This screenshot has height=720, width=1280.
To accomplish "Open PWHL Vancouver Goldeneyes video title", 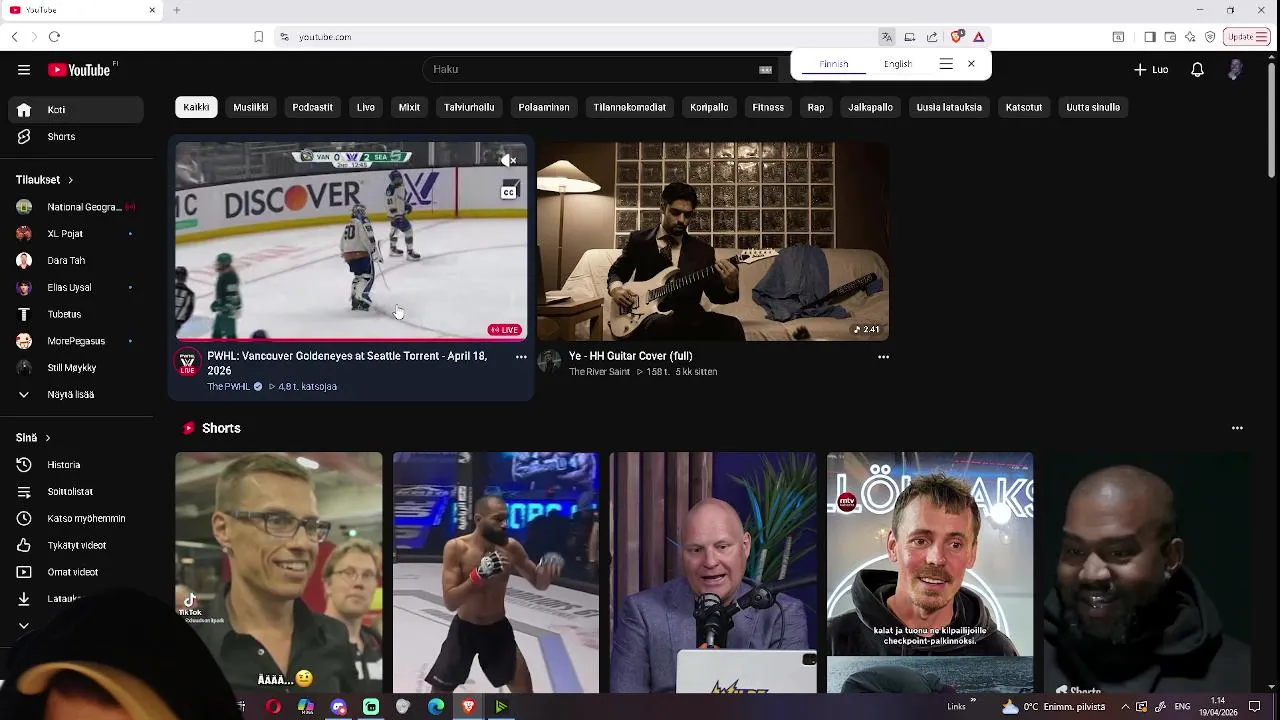I will [347, 363].
